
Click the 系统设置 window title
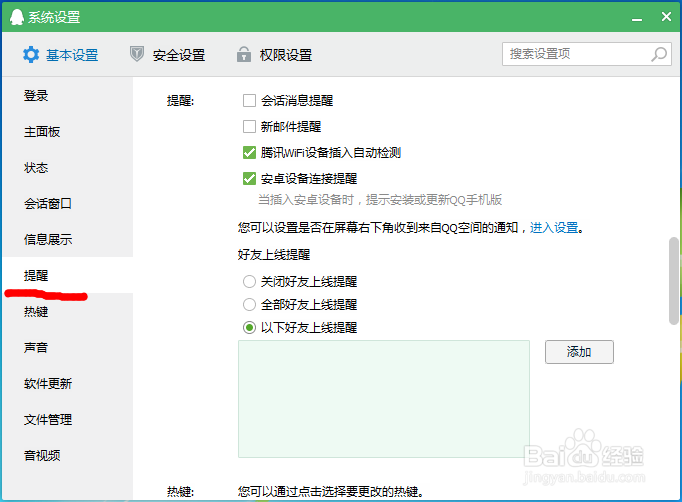pyautogui.click(x=54, y=17)
